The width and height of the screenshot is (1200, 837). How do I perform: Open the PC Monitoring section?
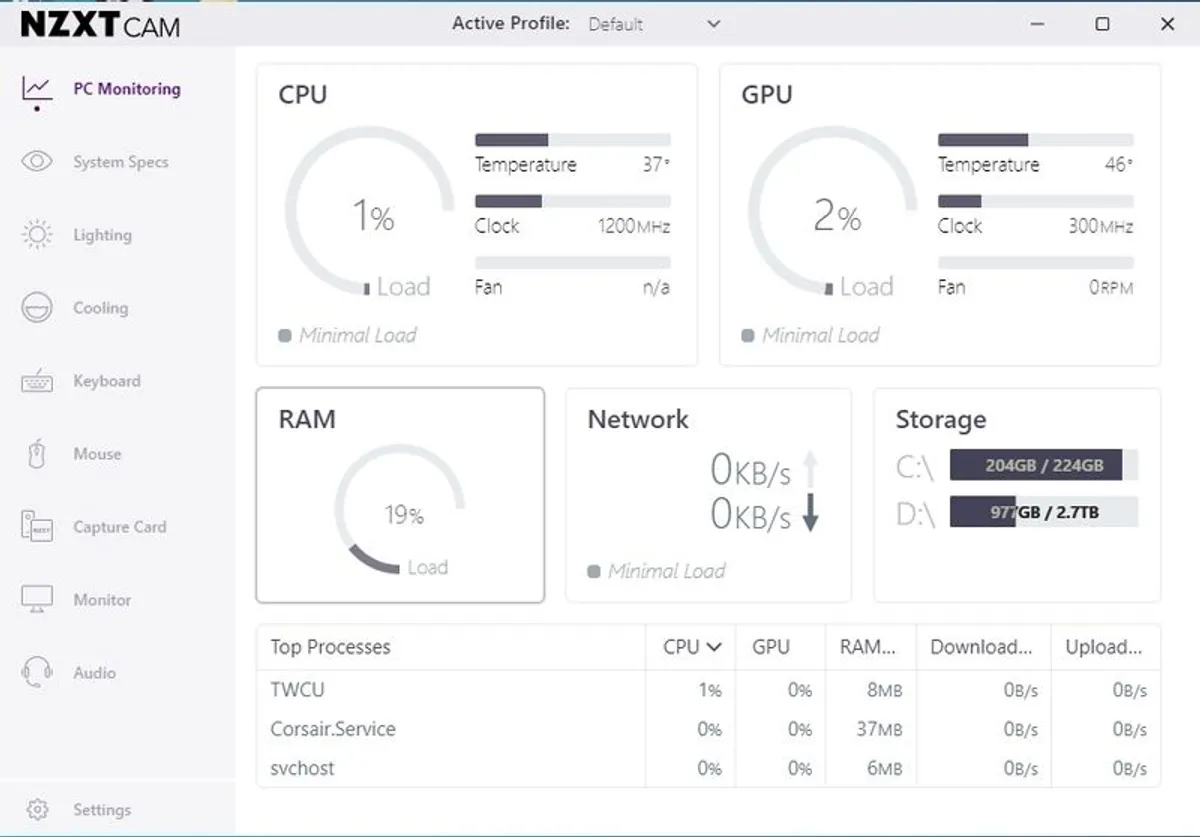[127, 89]
